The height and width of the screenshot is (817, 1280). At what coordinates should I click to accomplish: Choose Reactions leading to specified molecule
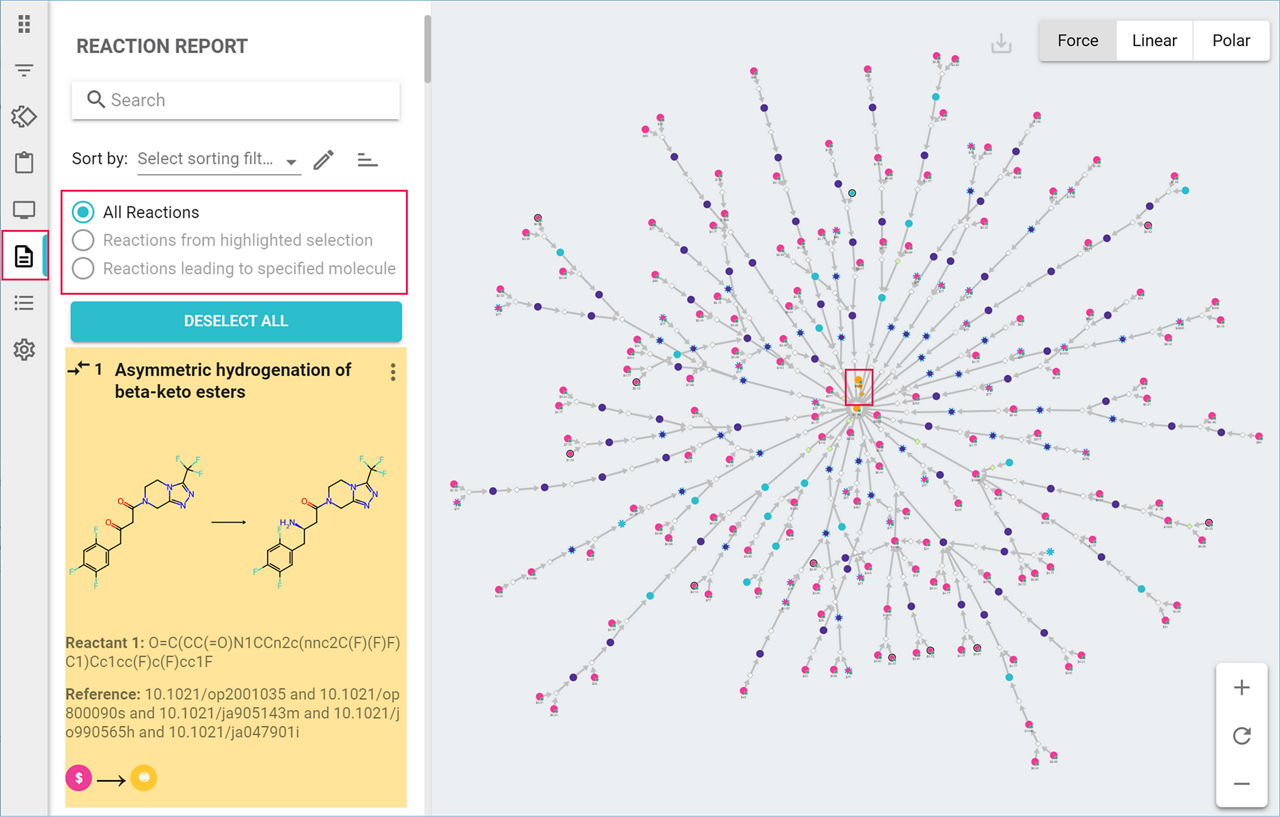(x=84, y=268)
